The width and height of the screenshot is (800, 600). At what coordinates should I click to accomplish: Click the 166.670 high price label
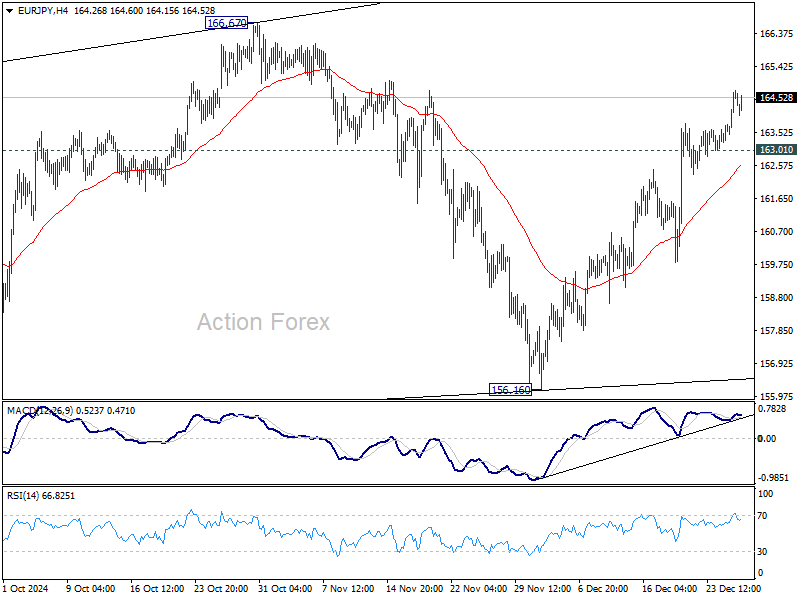[227, 23]
